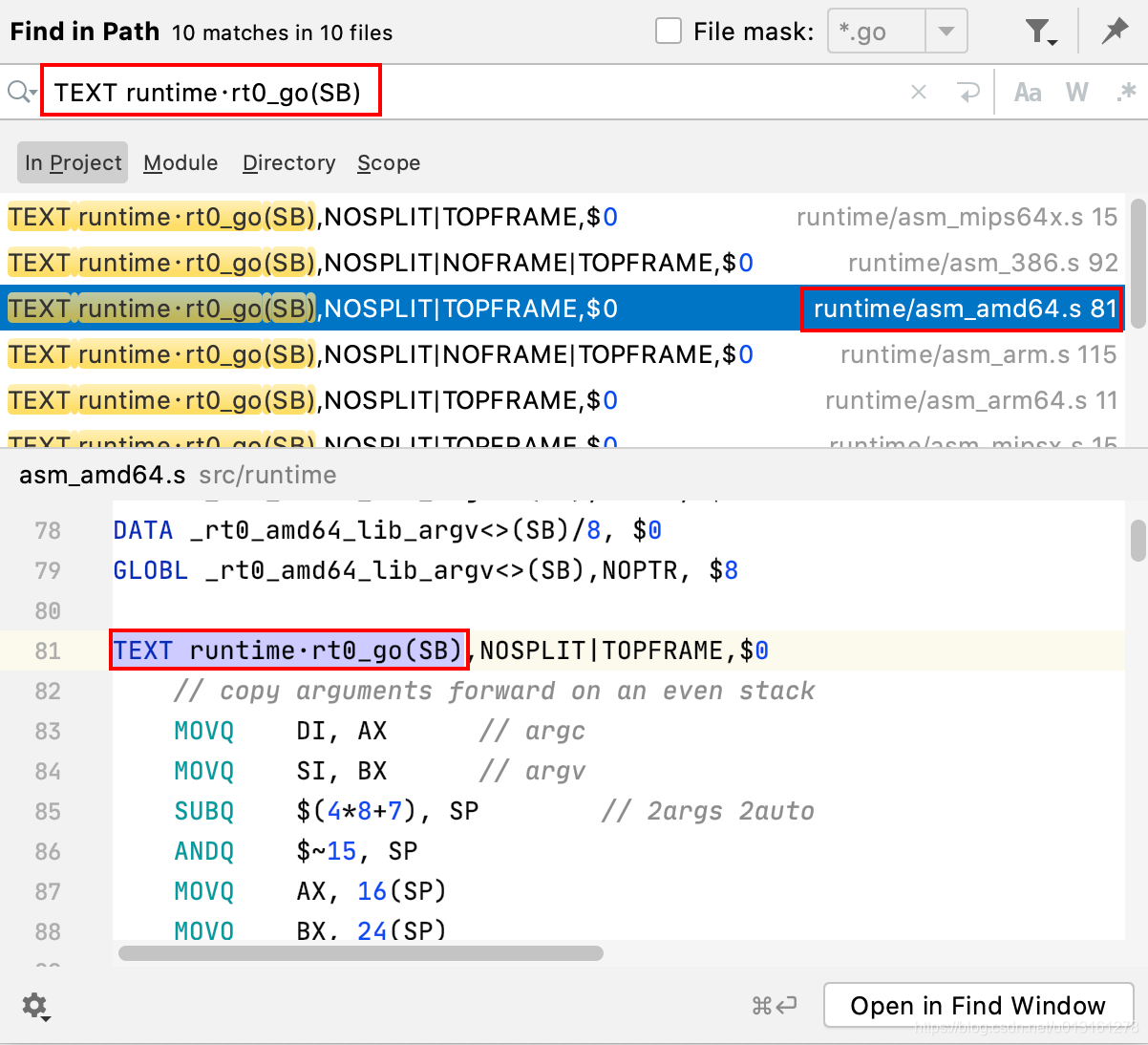Select result in runtime/asm_arm.s 115
Viewport: 1148px width, 1045px height.
click(563, 354)
